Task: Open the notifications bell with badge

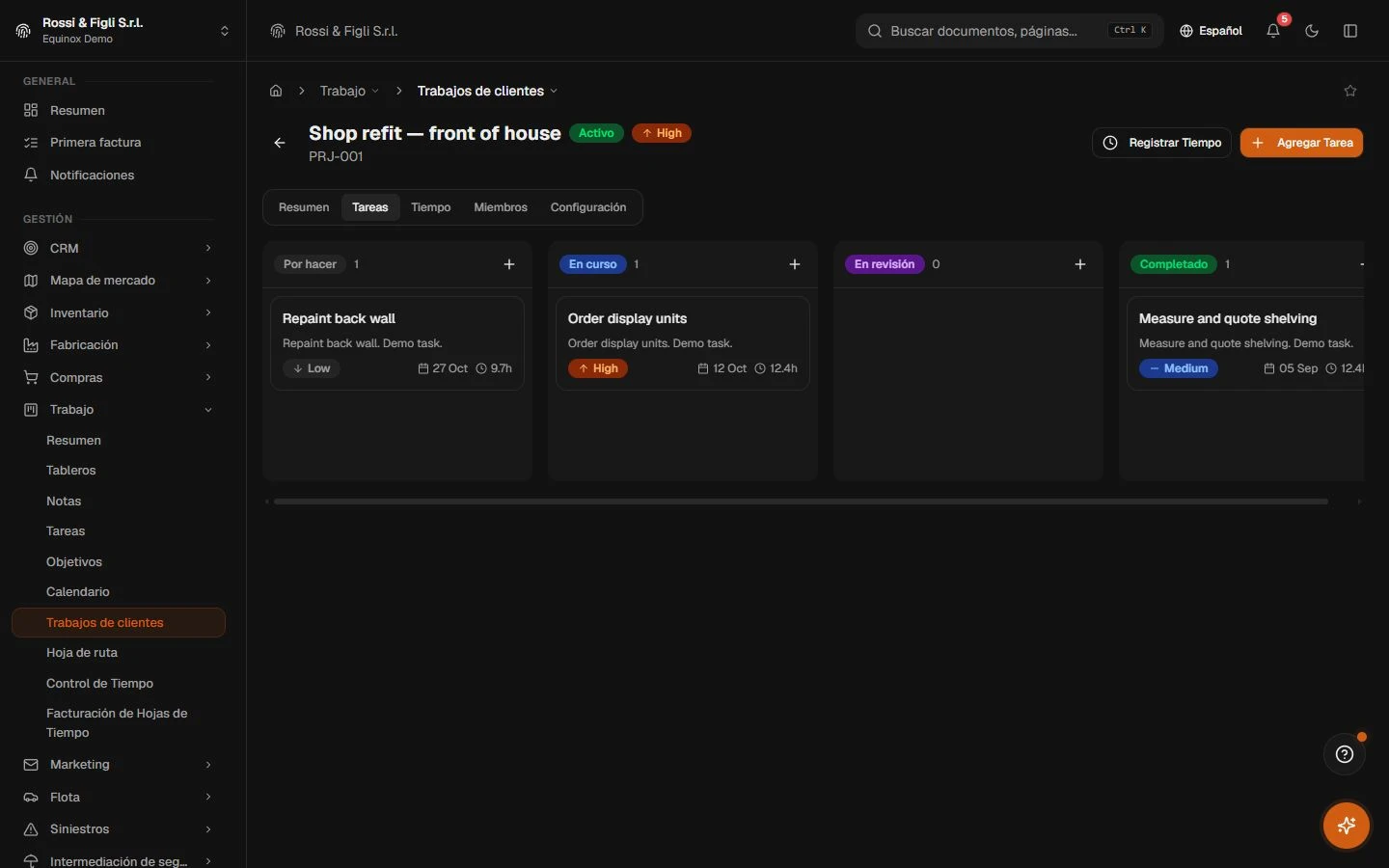Action: pyautogui.click(x=1273, y=31)
